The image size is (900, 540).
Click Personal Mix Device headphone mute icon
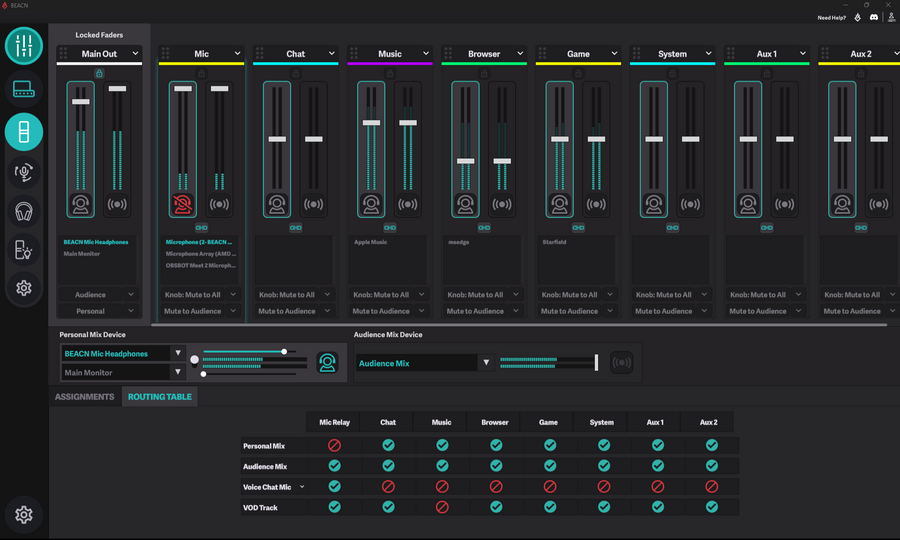point(327,363)
